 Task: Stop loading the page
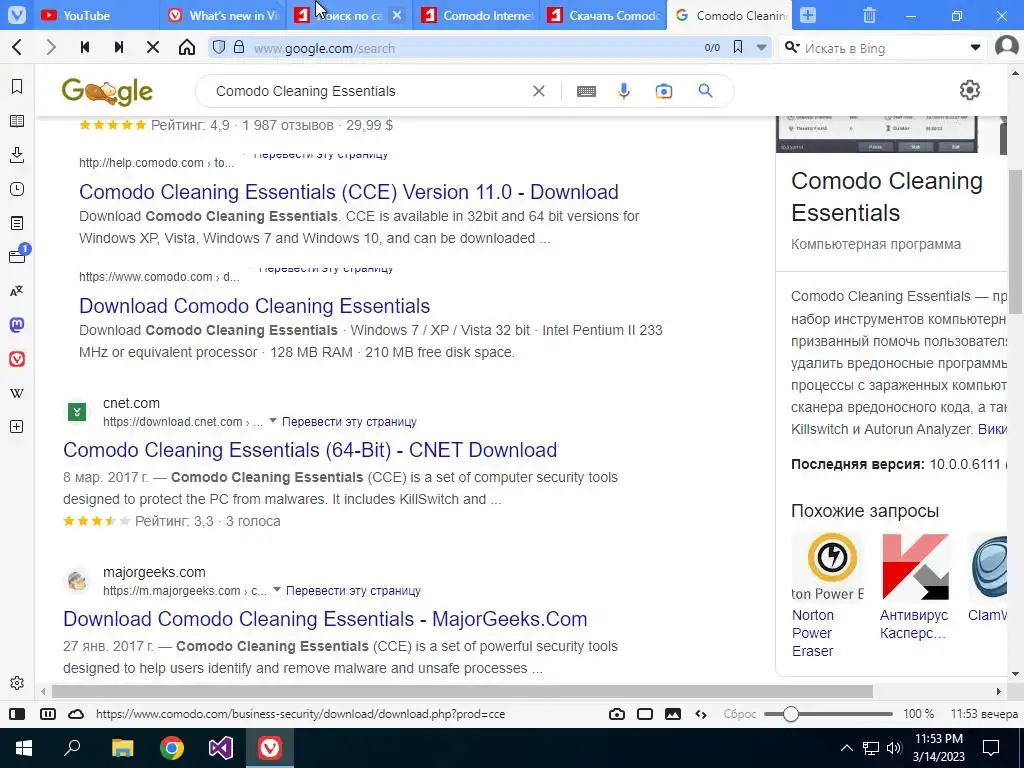[x=153, y=47]
